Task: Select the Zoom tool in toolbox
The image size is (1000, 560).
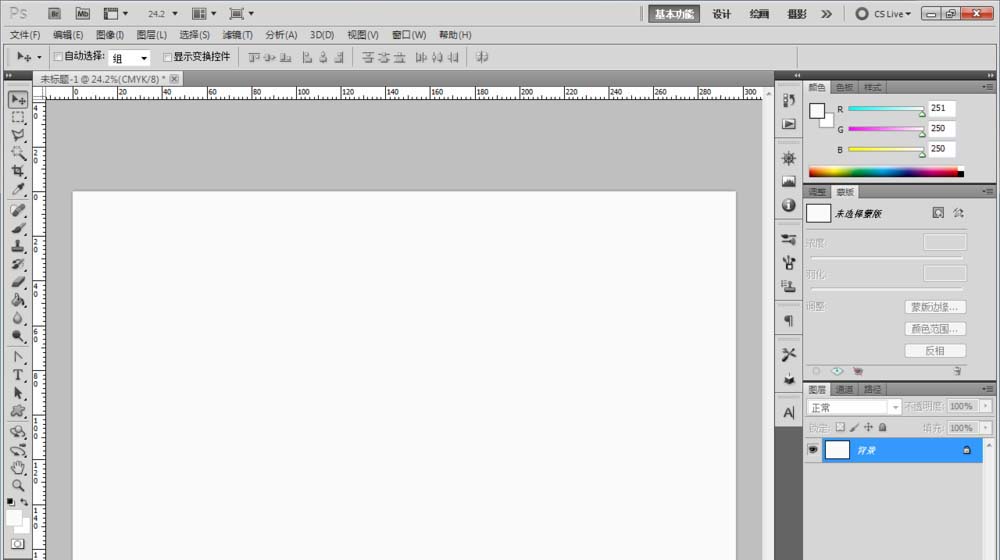Action: point(18,485)
